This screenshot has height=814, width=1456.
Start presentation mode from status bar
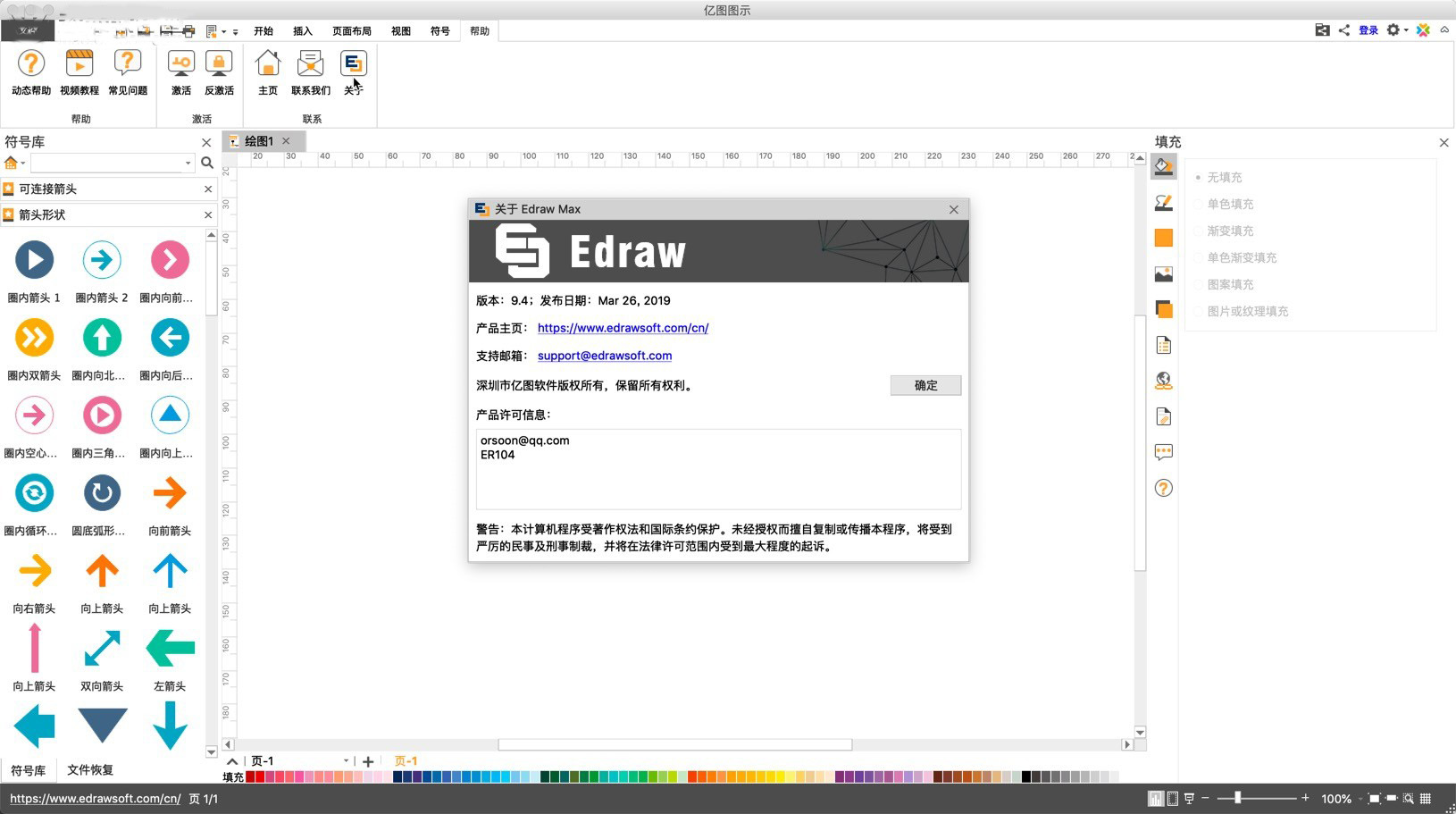pos(1189,798)
